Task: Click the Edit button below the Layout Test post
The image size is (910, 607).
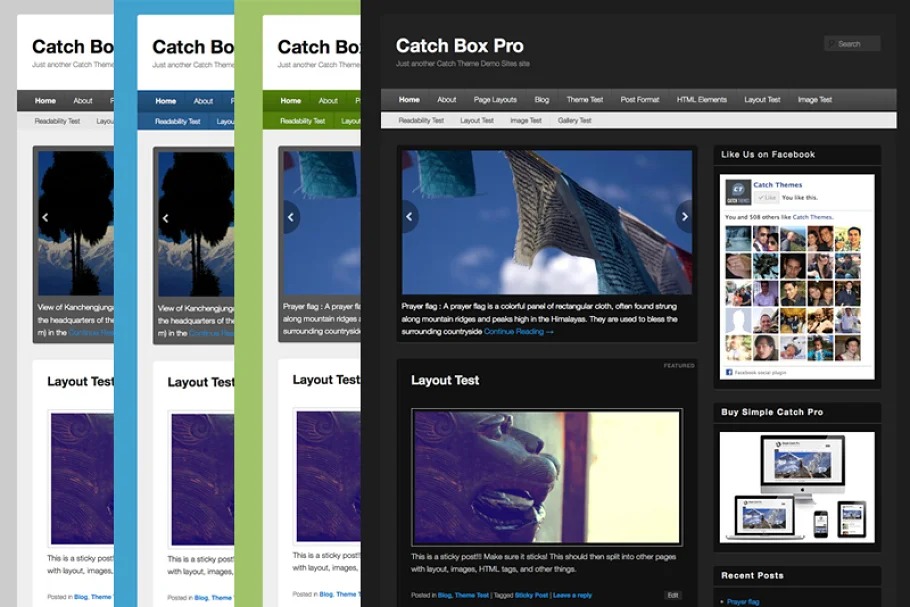Action: pos(673,595)
